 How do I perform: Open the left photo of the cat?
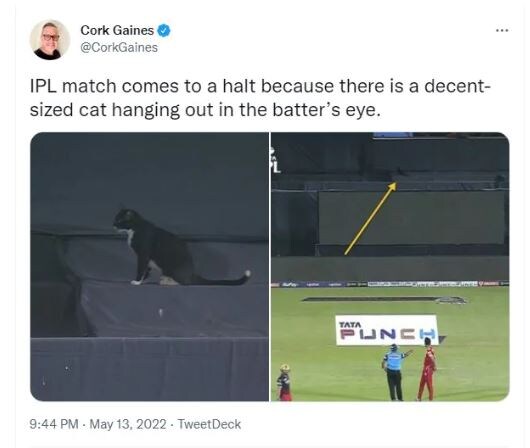point(149,267)
